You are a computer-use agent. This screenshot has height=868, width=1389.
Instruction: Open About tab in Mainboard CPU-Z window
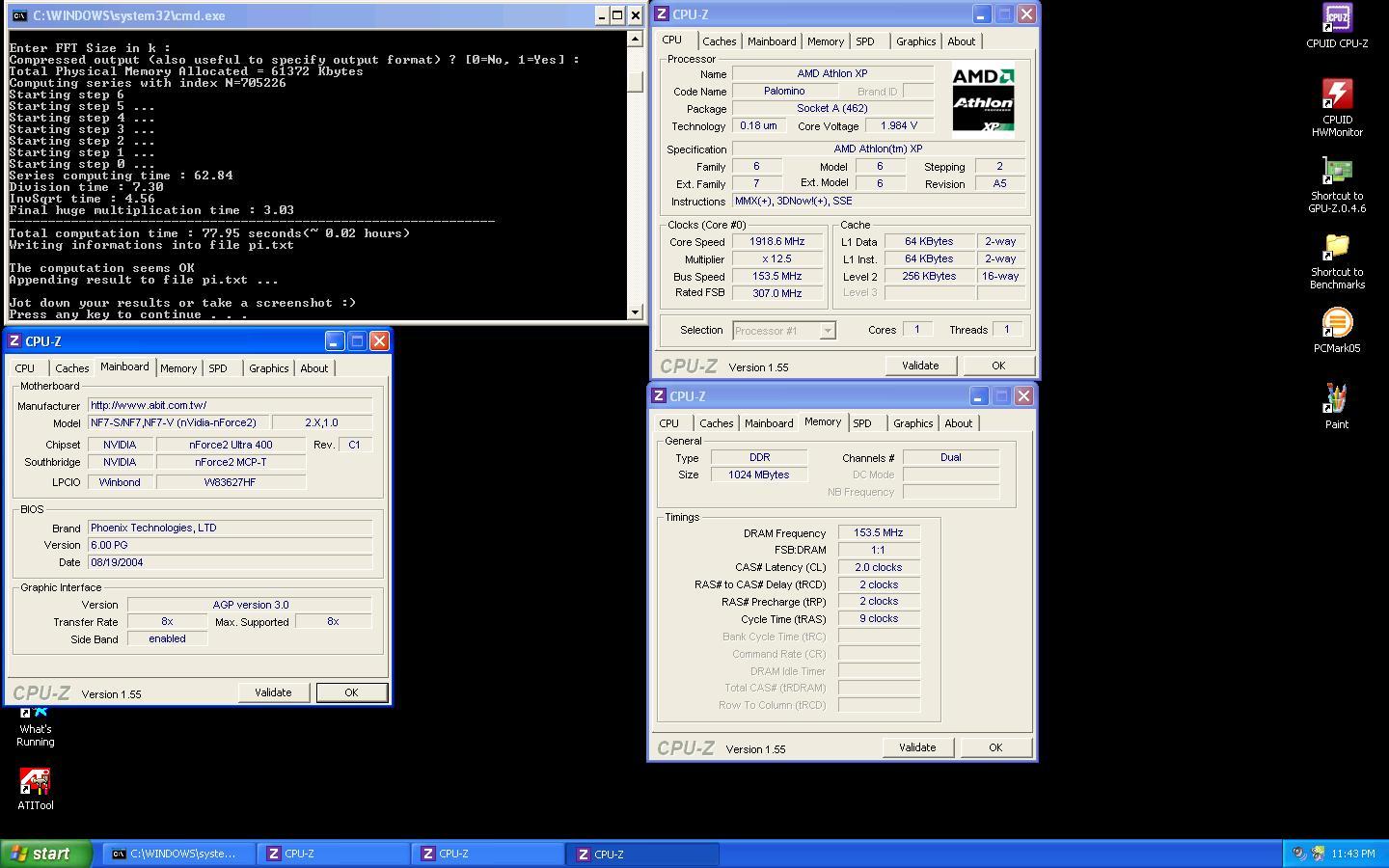pyautogui.click(x=313, y=368)
